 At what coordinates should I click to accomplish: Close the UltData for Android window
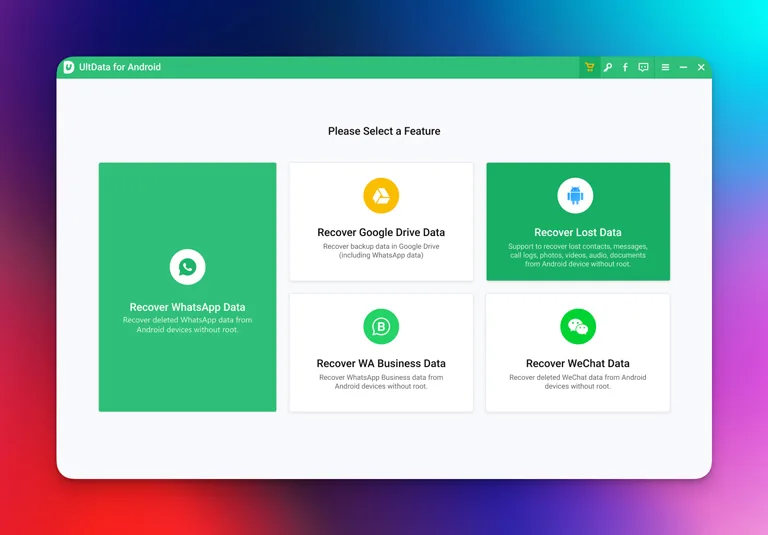click(x=701, y=67)
